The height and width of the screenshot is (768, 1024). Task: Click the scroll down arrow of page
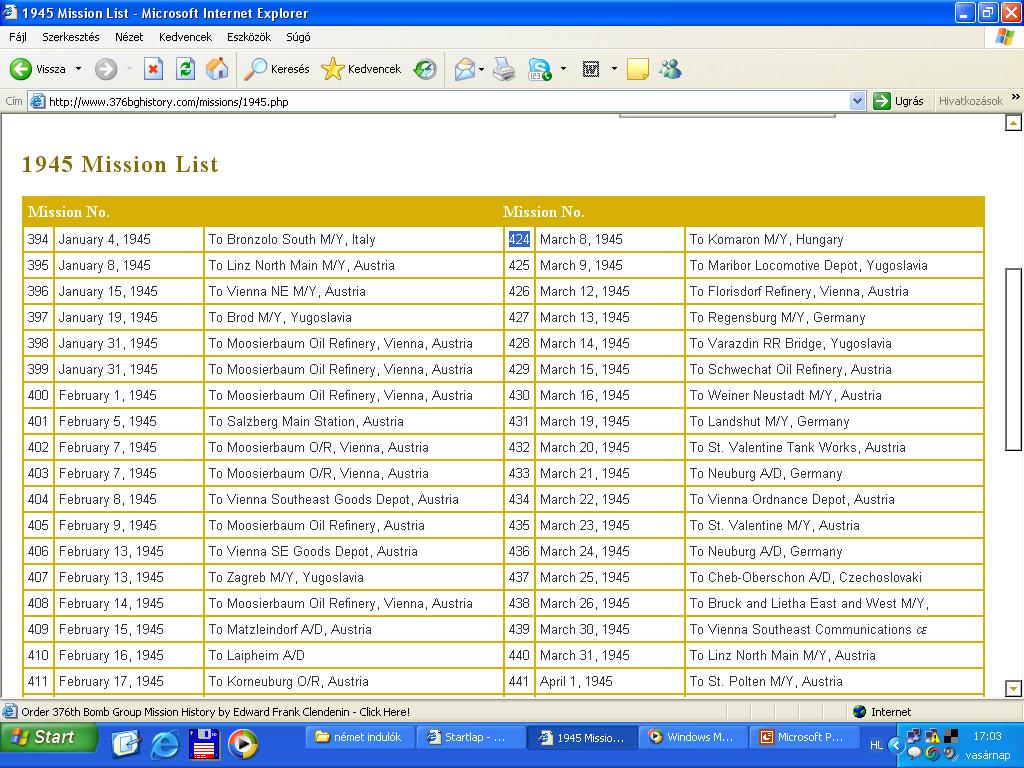(x=1013, y=688)
